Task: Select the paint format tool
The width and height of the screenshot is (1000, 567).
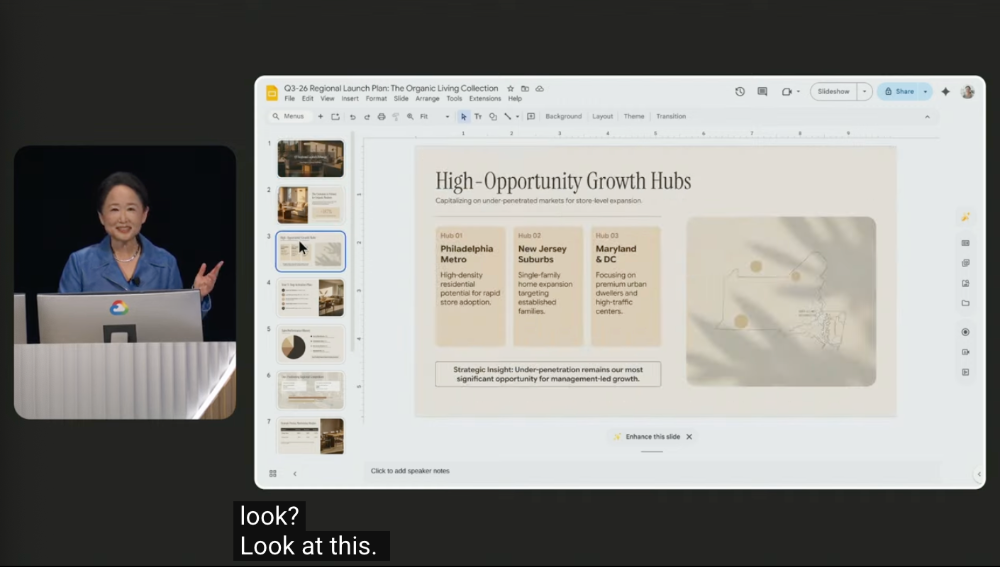Action: [x=395, y=117]
